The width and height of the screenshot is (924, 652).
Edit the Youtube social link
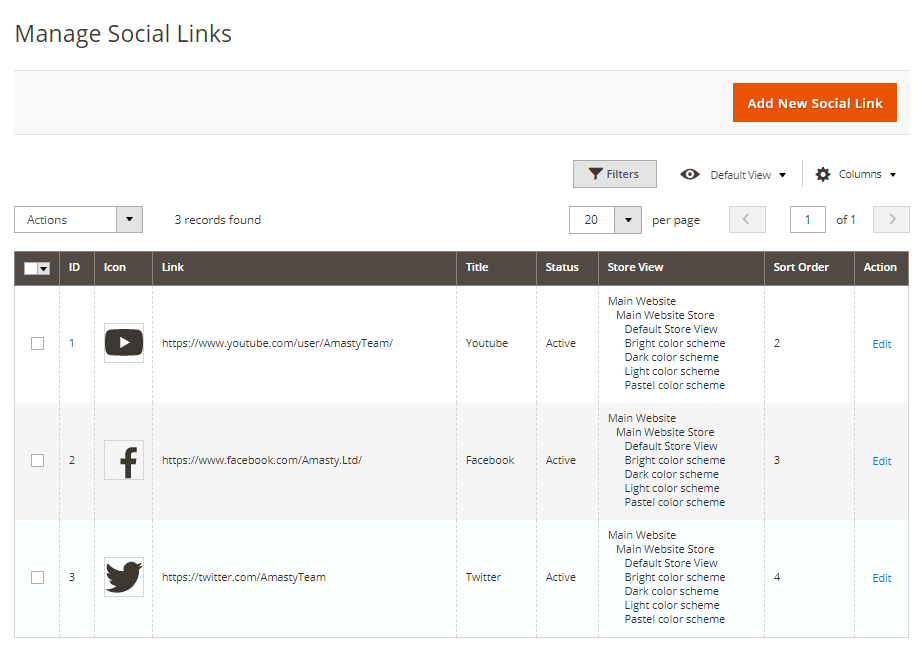[881, 344]
